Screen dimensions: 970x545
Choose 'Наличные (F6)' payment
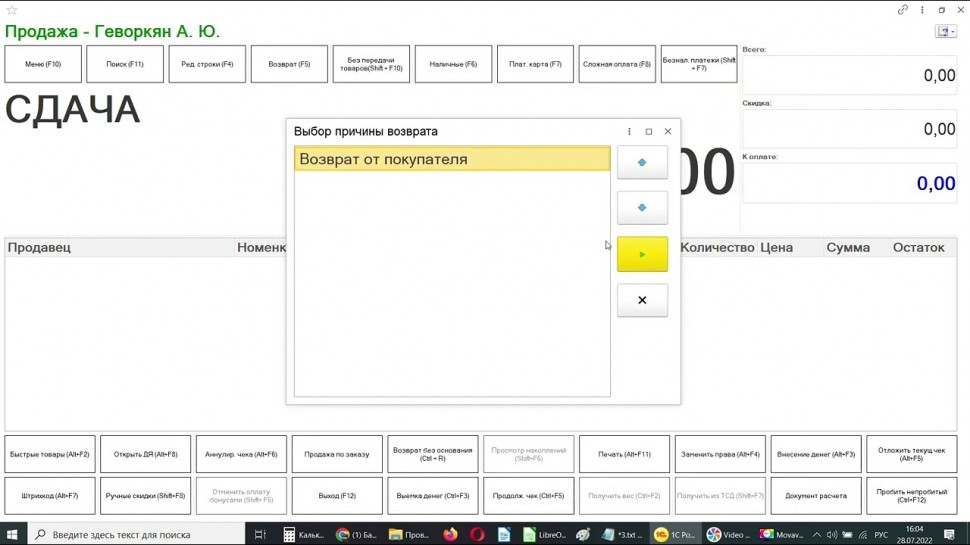tap(453, 64)
